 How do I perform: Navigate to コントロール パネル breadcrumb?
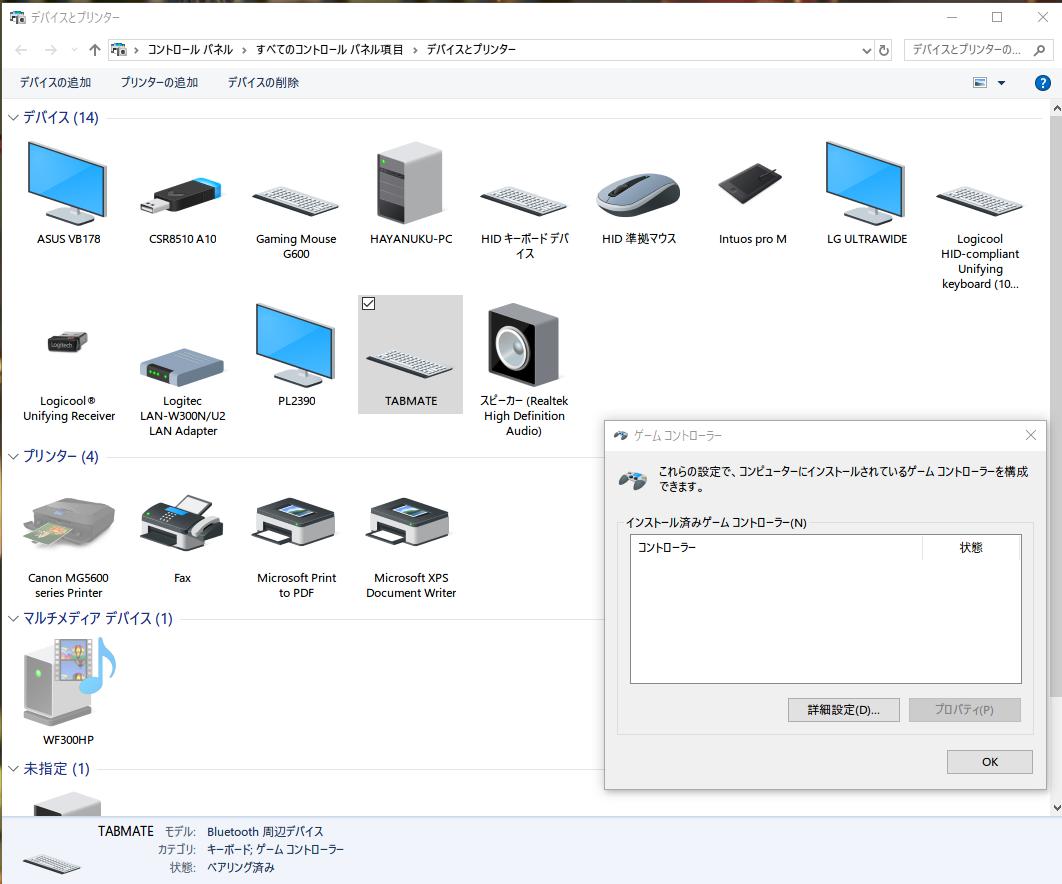pyautogui.click(x=190, y=49)
